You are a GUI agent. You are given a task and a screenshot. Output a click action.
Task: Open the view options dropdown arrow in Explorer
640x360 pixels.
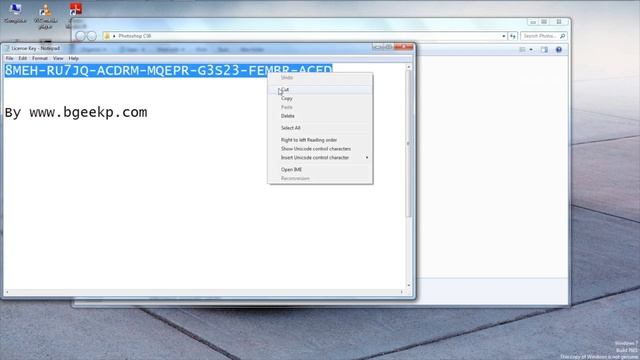pos(531,49)
